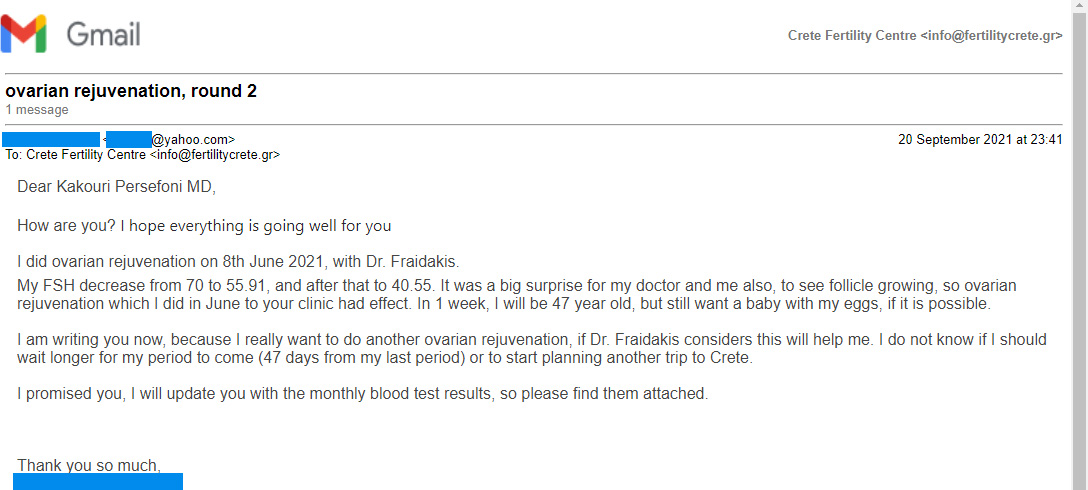Click the scrollbar up arrow
The height and width of the screenshot is (490, 1088).
pos(1080,6)
